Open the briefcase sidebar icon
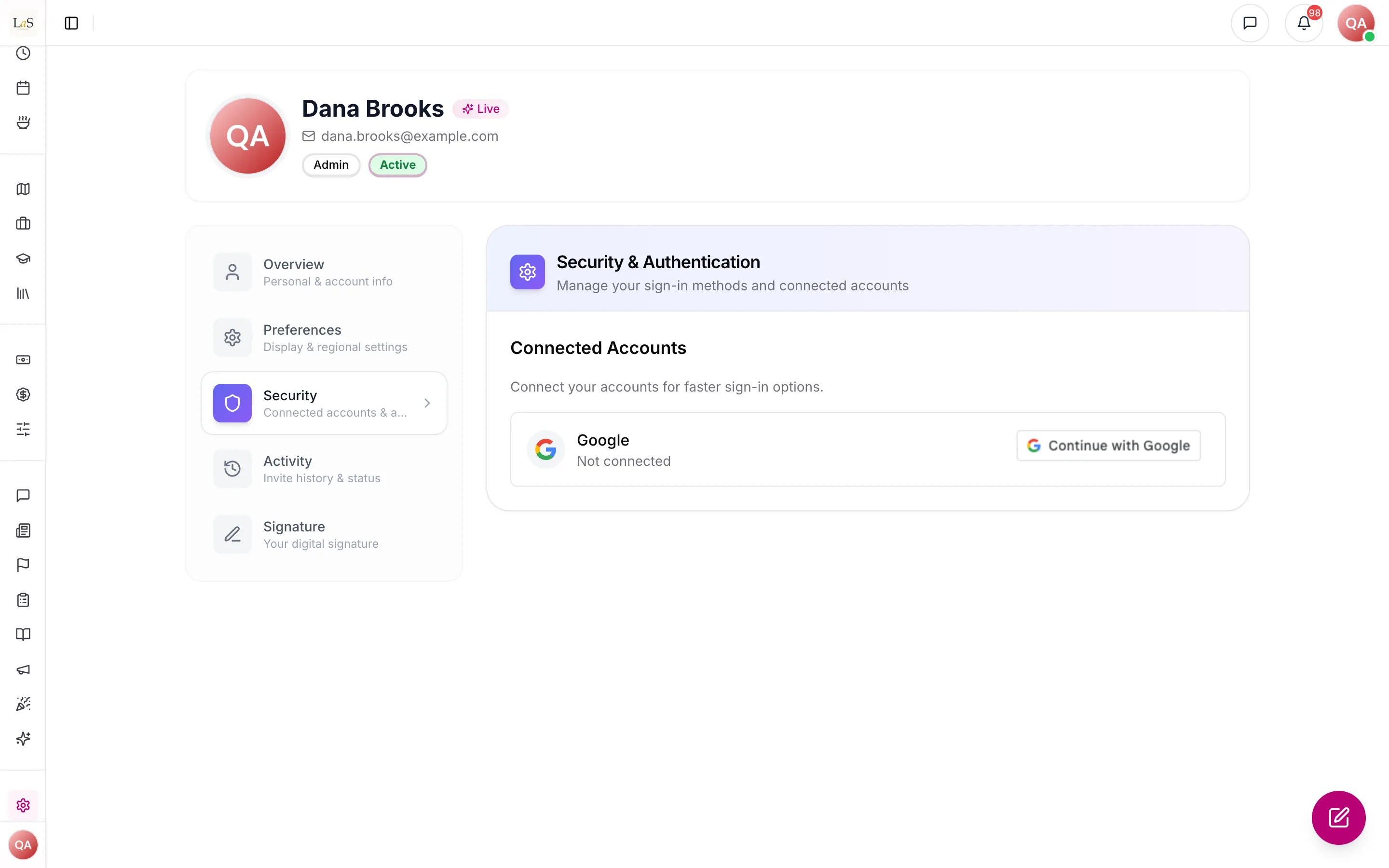 point(23,223)
